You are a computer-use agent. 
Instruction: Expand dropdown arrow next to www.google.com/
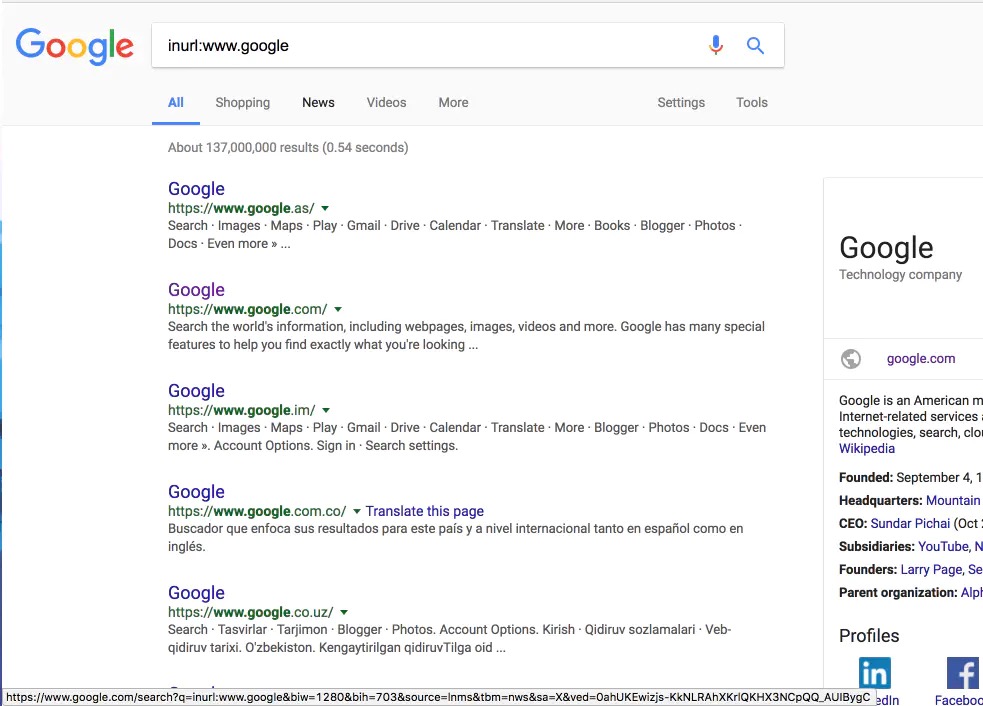[x=338, y=309]
